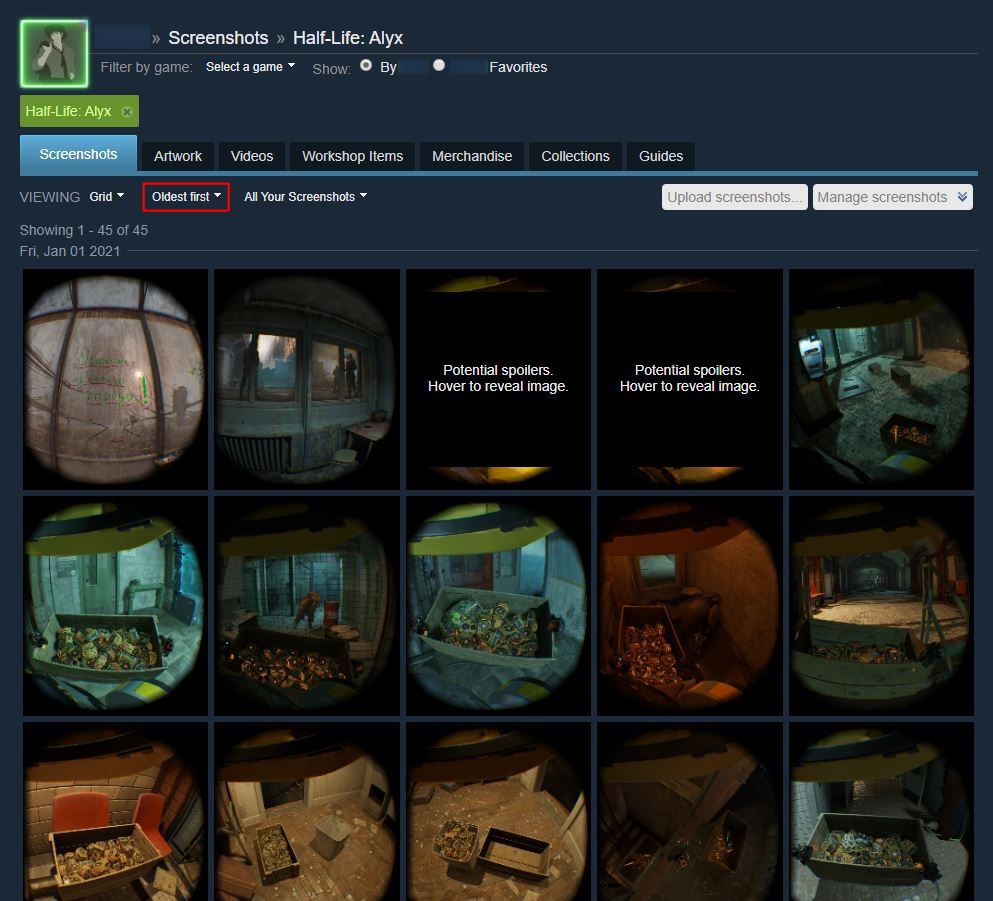Viewport: 993px width, 901px height.
Task: Open the thumbnail of the arched tunnel corridor
Action: coord(881,606)
